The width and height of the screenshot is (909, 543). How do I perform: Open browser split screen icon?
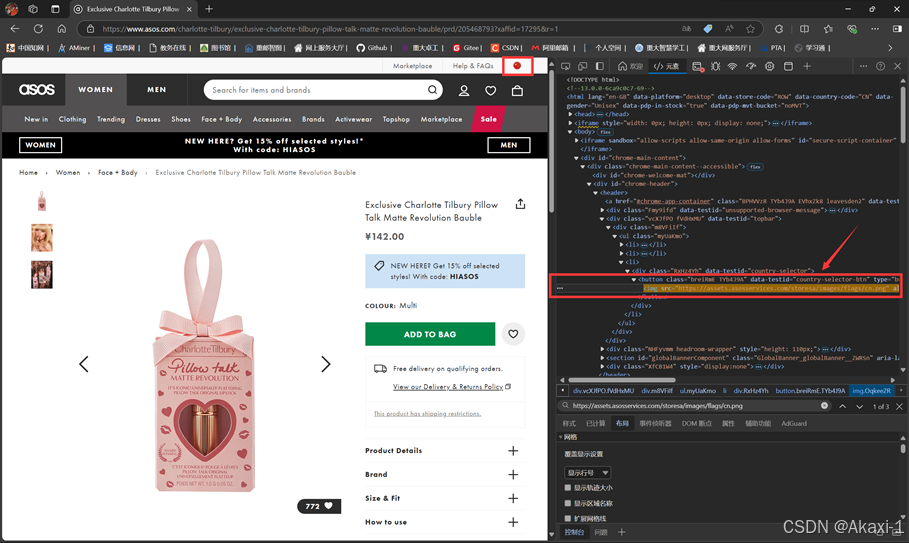click(804, 28)
